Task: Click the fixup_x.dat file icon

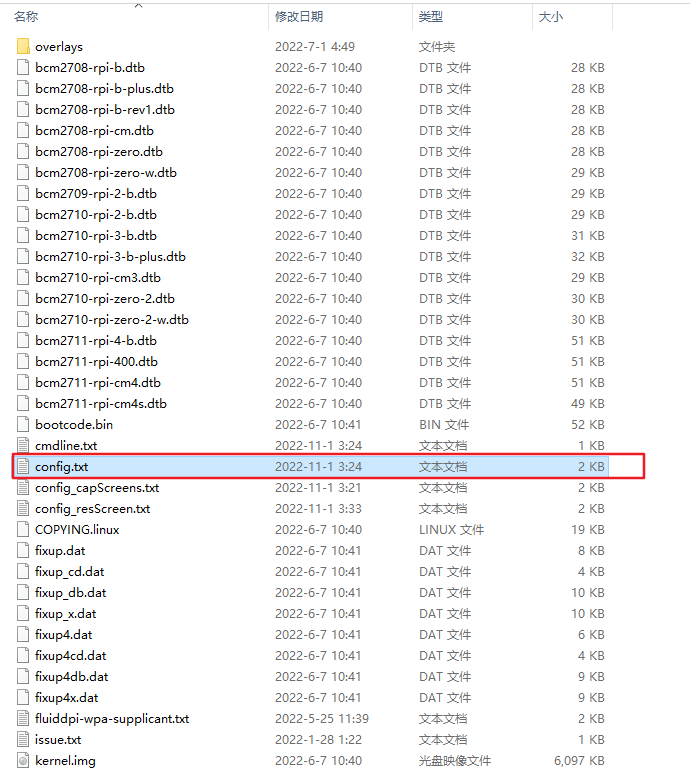Action: (23, 614)
